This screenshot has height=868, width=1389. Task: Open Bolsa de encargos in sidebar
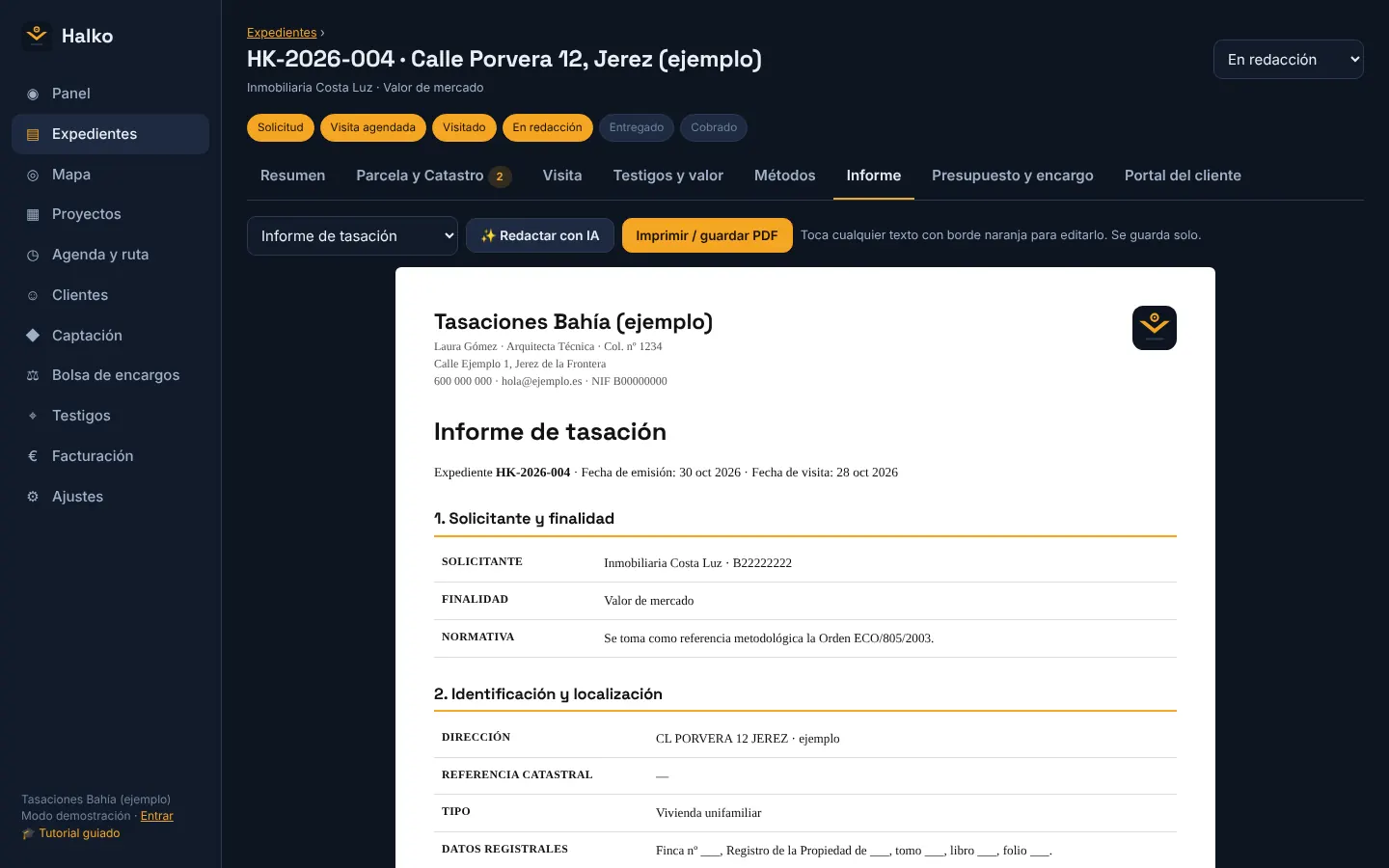[x=110, y=375]
